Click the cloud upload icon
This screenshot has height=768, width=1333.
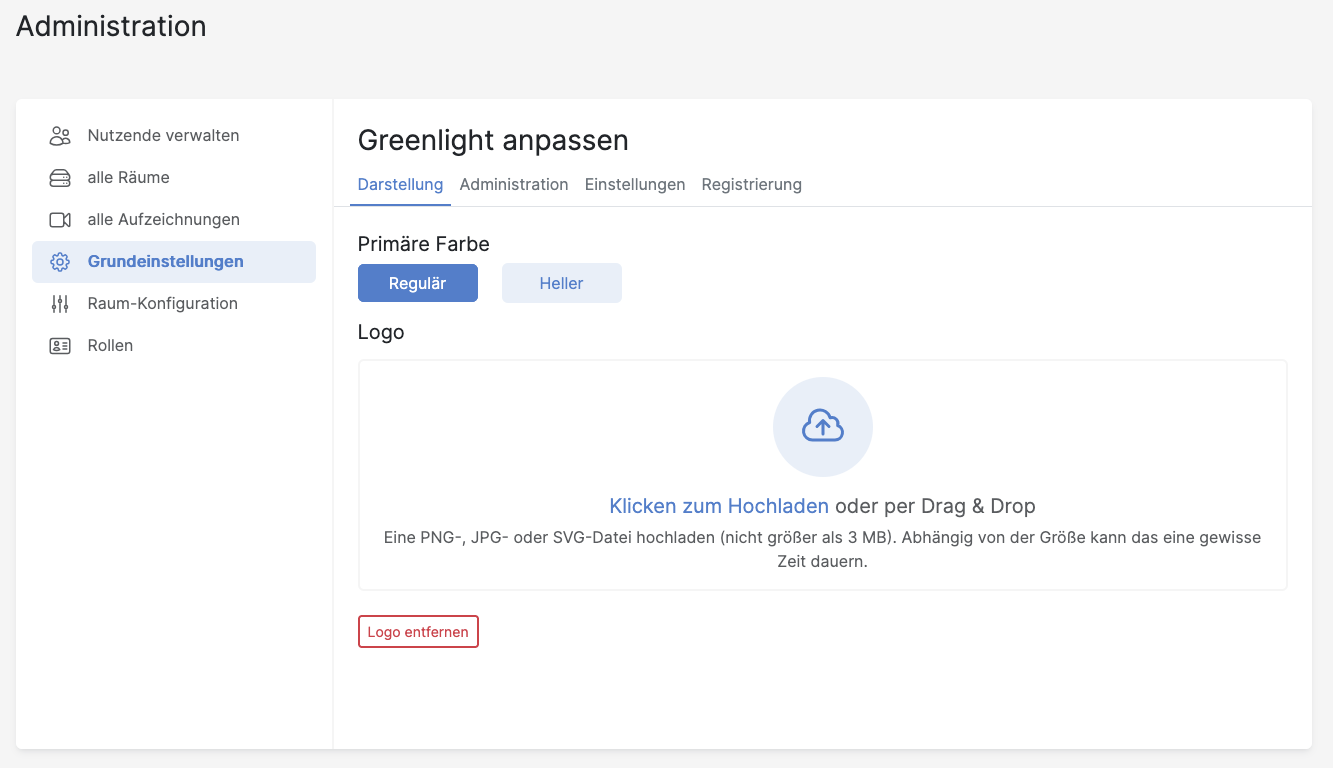tap(822, 427)
